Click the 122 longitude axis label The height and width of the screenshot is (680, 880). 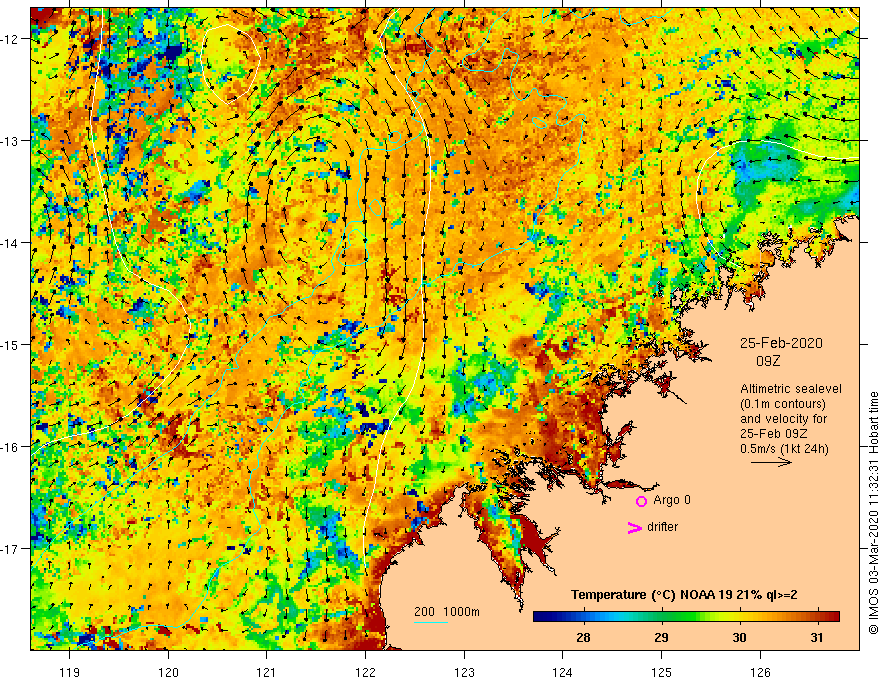pos(365,672)
